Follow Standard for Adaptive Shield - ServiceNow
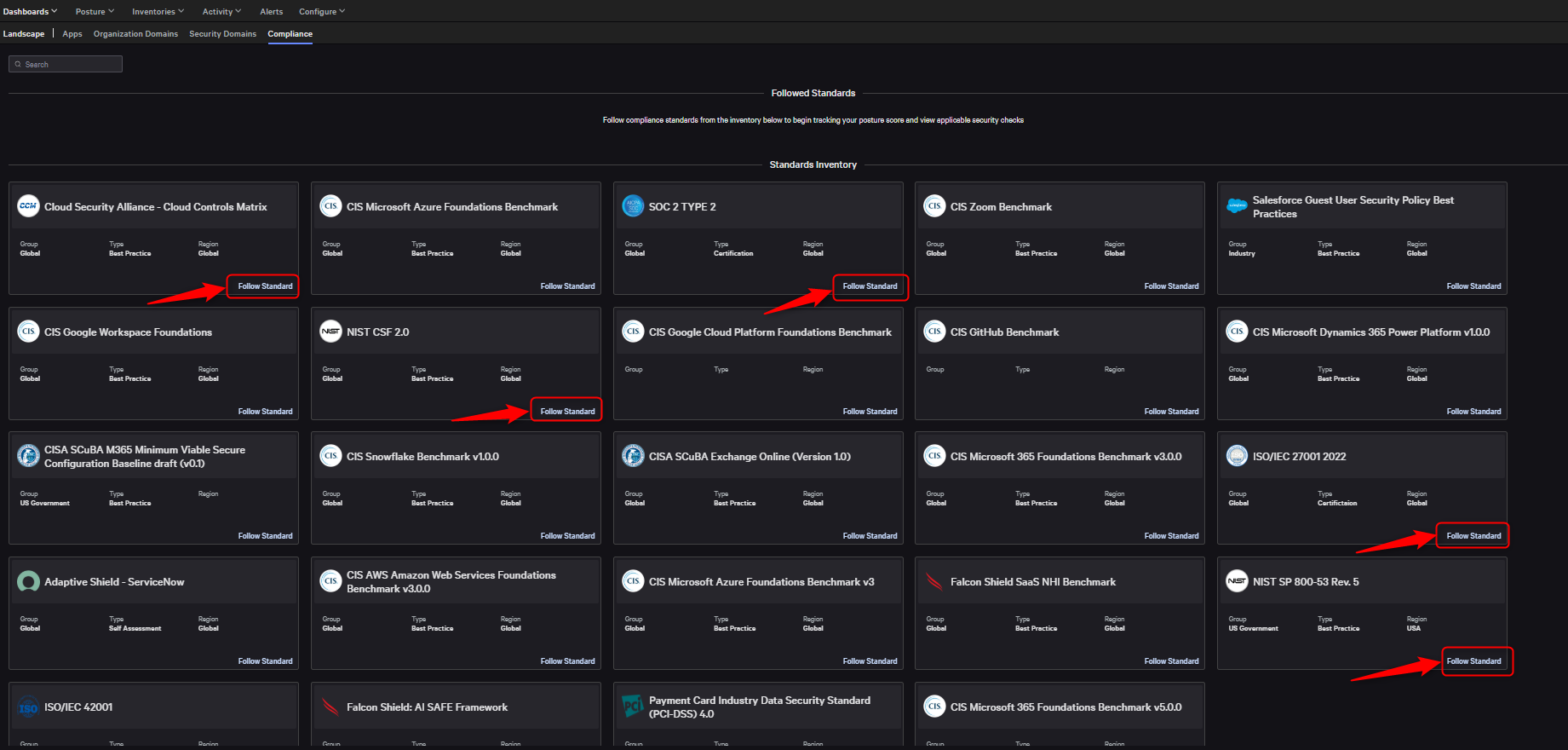Image resolution: width=1568 pixels, height=750 pixels. (265, 661)
